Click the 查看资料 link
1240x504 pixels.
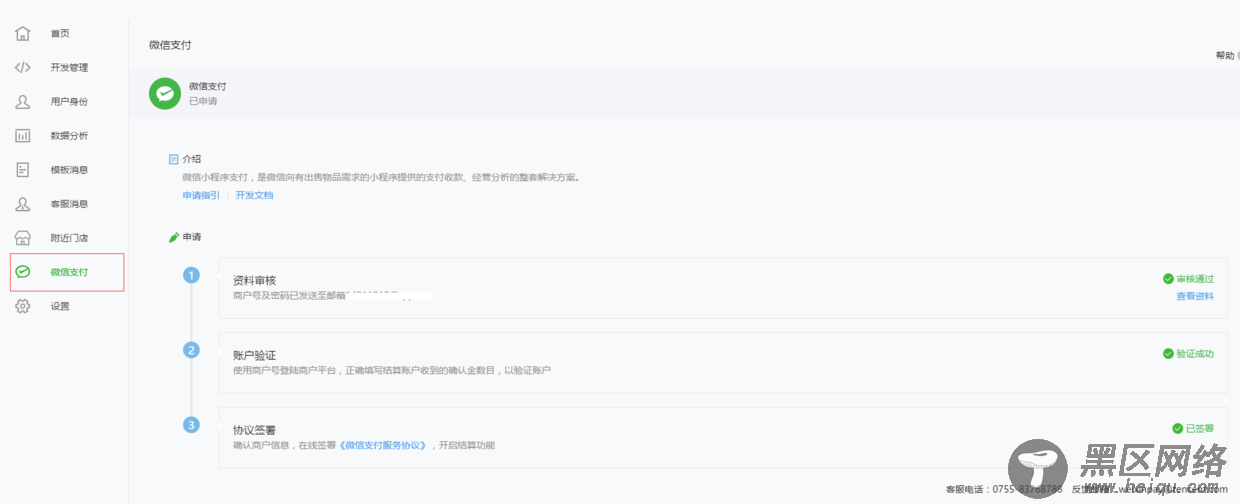tap(1195, 296)
